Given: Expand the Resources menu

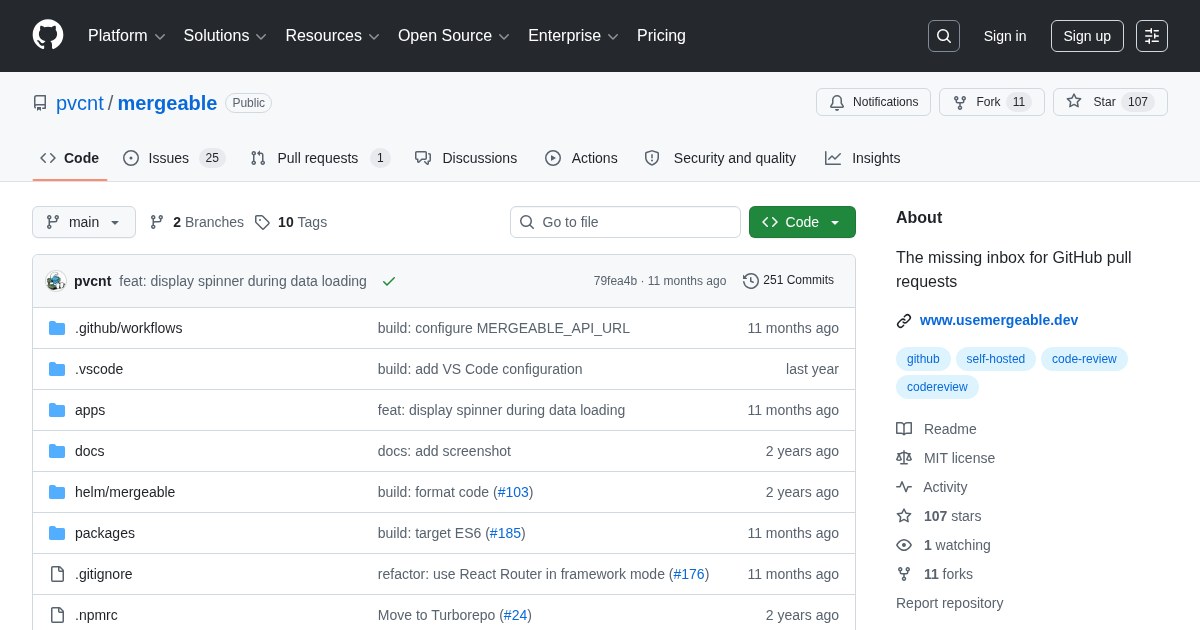Looking at the screenshot, I should coord(333,36).
